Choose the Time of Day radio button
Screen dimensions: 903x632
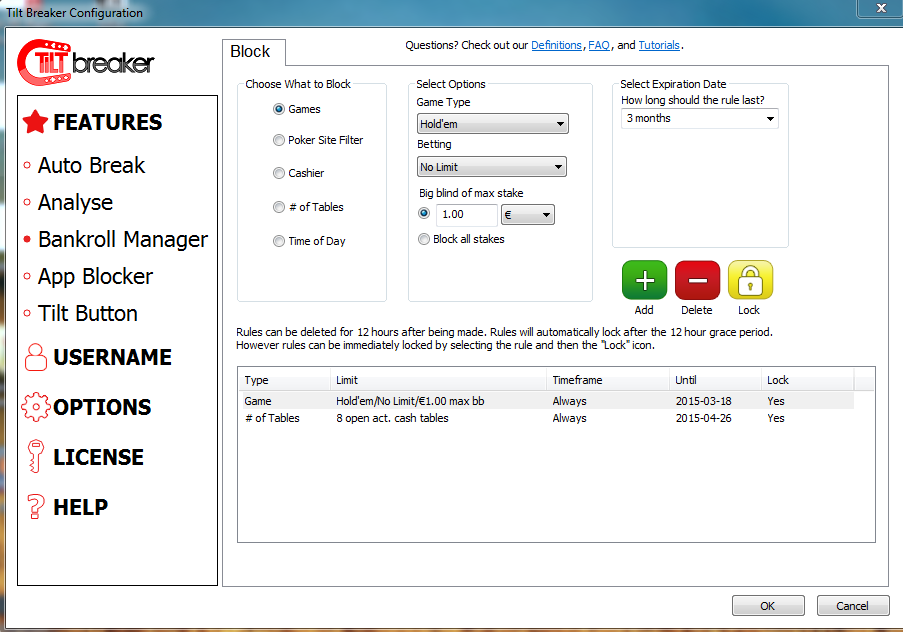279,241
